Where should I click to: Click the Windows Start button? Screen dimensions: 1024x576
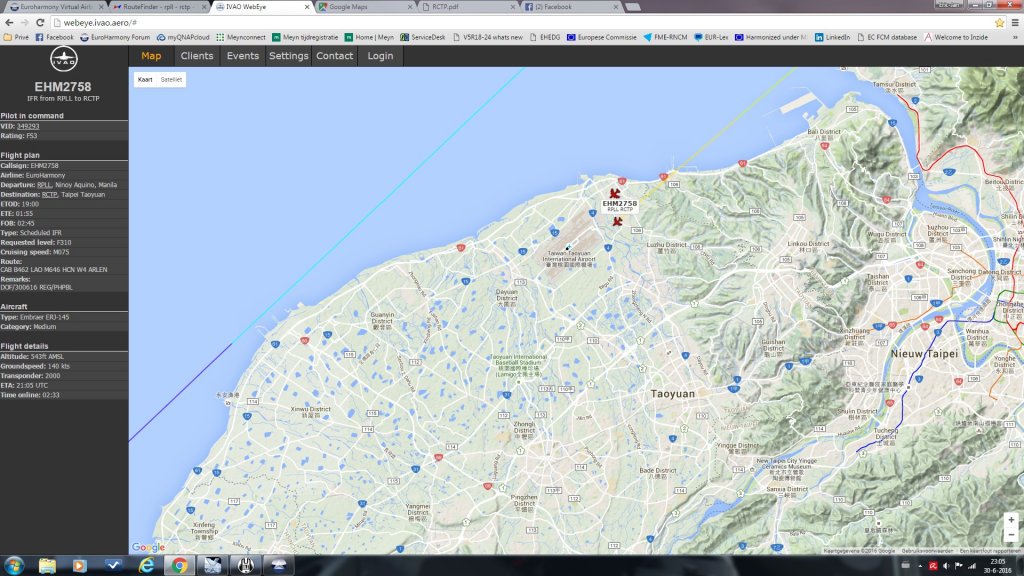click(x=16, y=565)
